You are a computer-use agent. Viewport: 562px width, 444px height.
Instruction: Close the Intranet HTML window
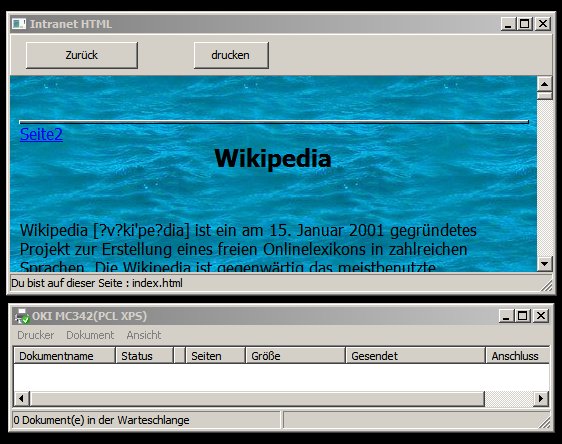(543, 24)
